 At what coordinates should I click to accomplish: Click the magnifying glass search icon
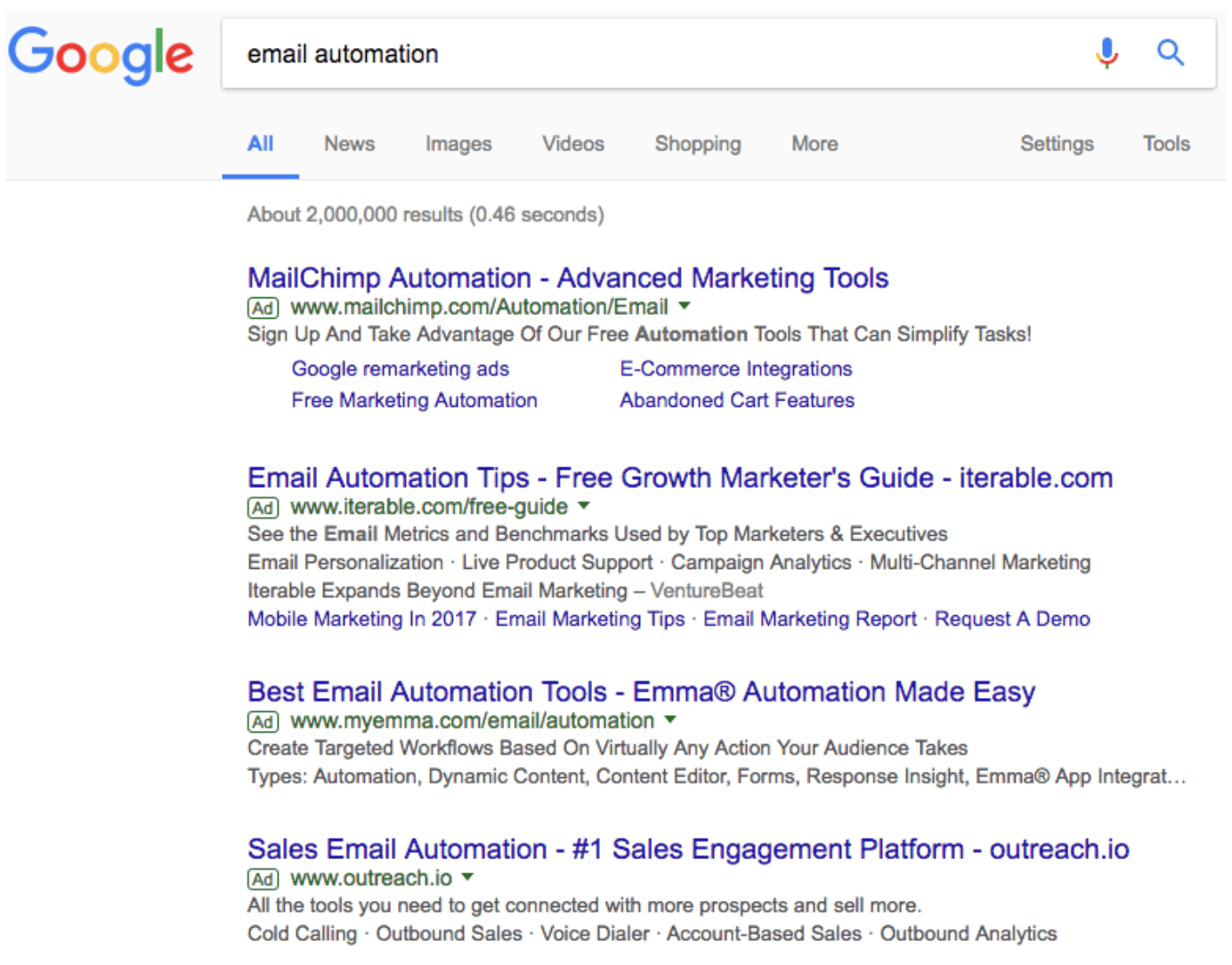pyautogui.click(x=1171, y=53)
